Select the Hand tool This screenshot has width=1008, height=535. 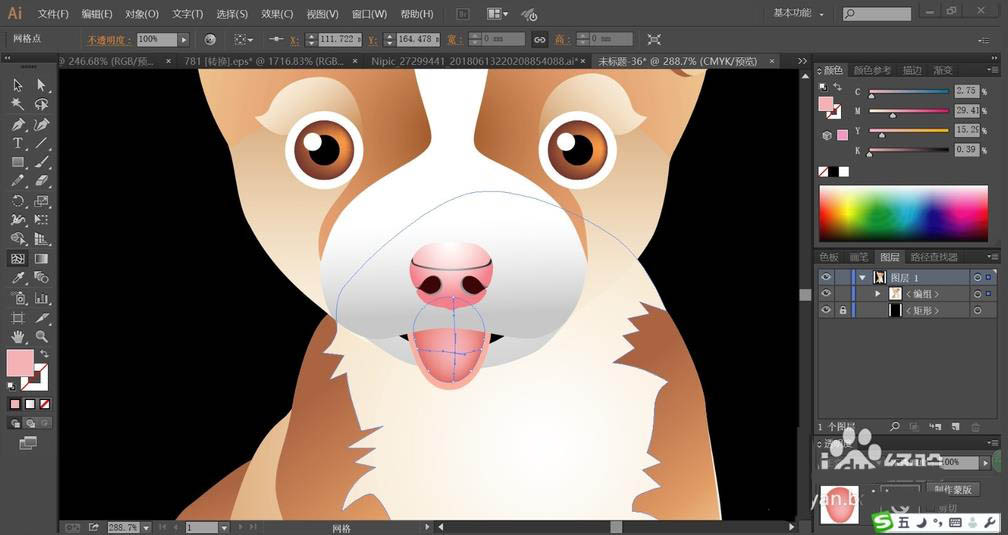tap(18, 337)
